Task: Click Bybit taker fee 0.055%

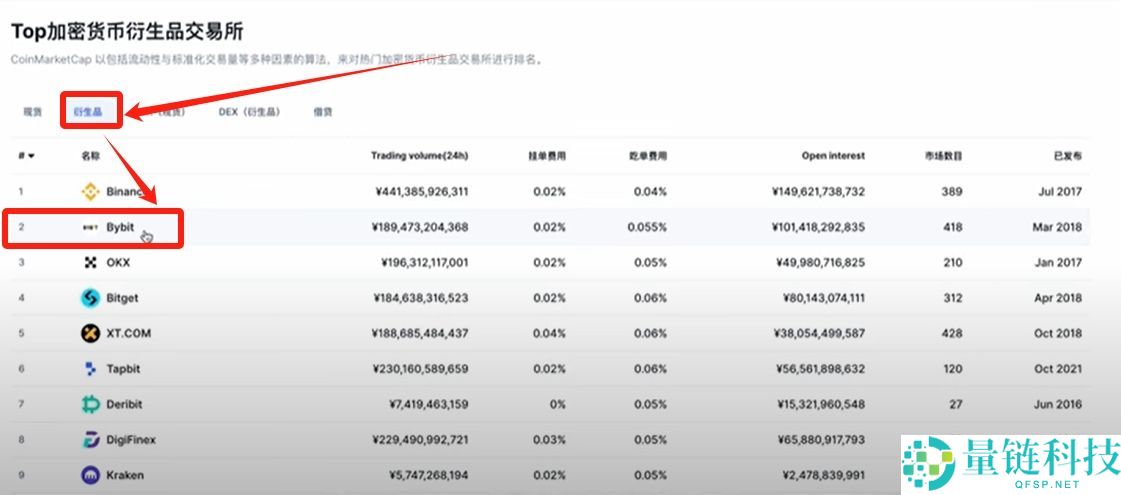Action: [647, 227]
